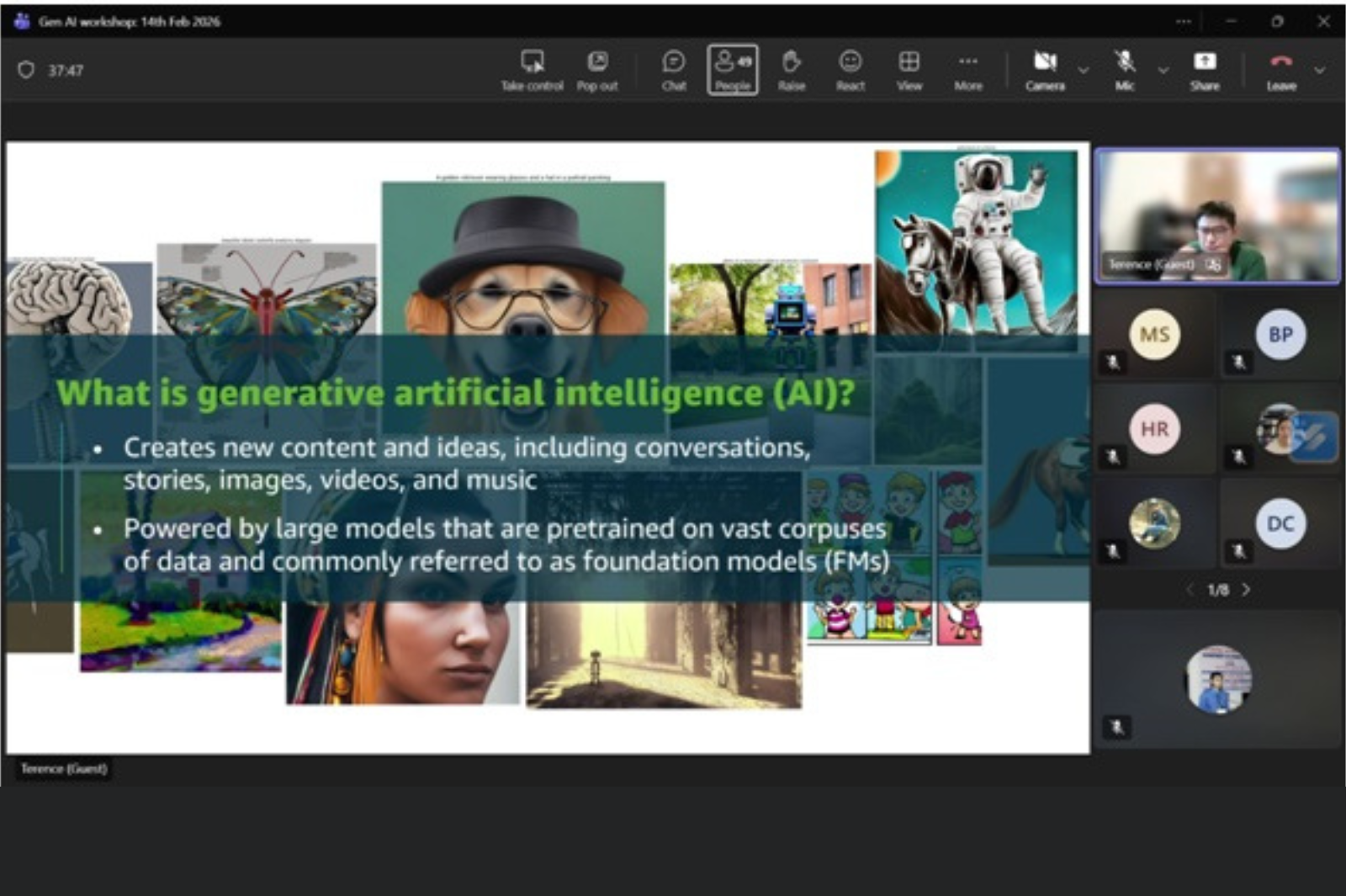Raise your hand in the meeting

tap(791, 62)
